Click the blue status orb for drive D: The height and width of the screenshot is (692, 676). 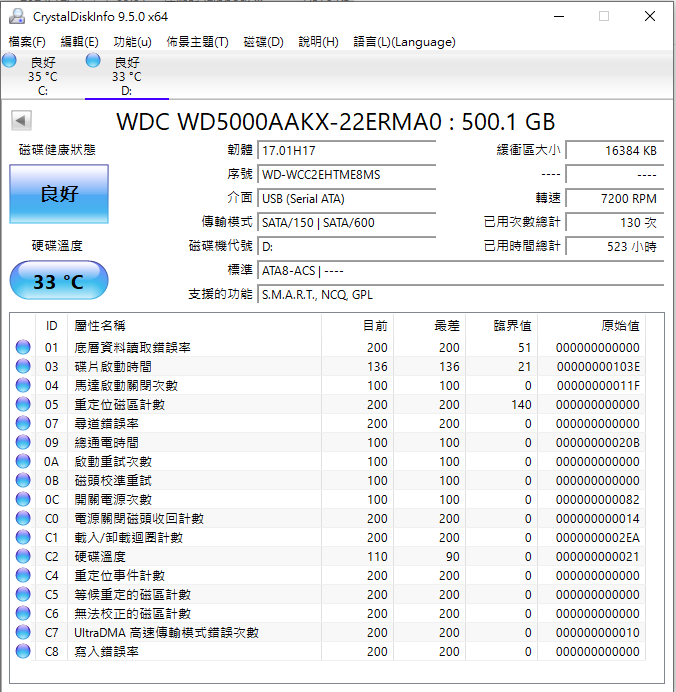[x=93, y=60]
